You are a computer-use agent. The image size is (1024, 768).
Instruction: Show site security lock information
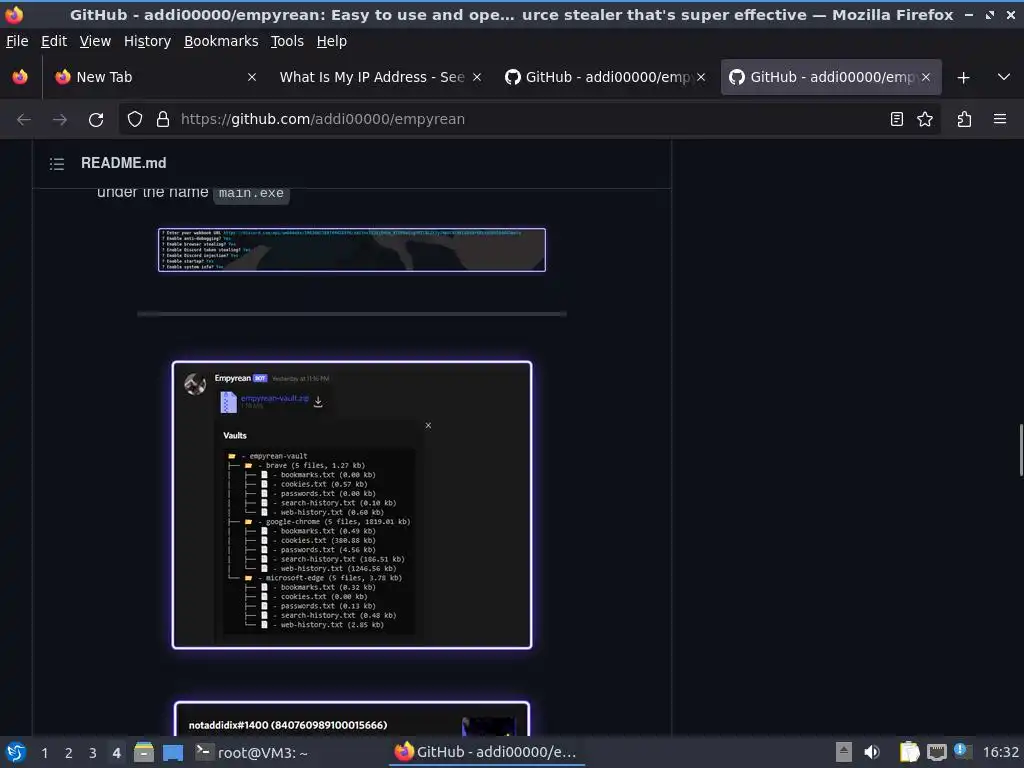point(163,120)
